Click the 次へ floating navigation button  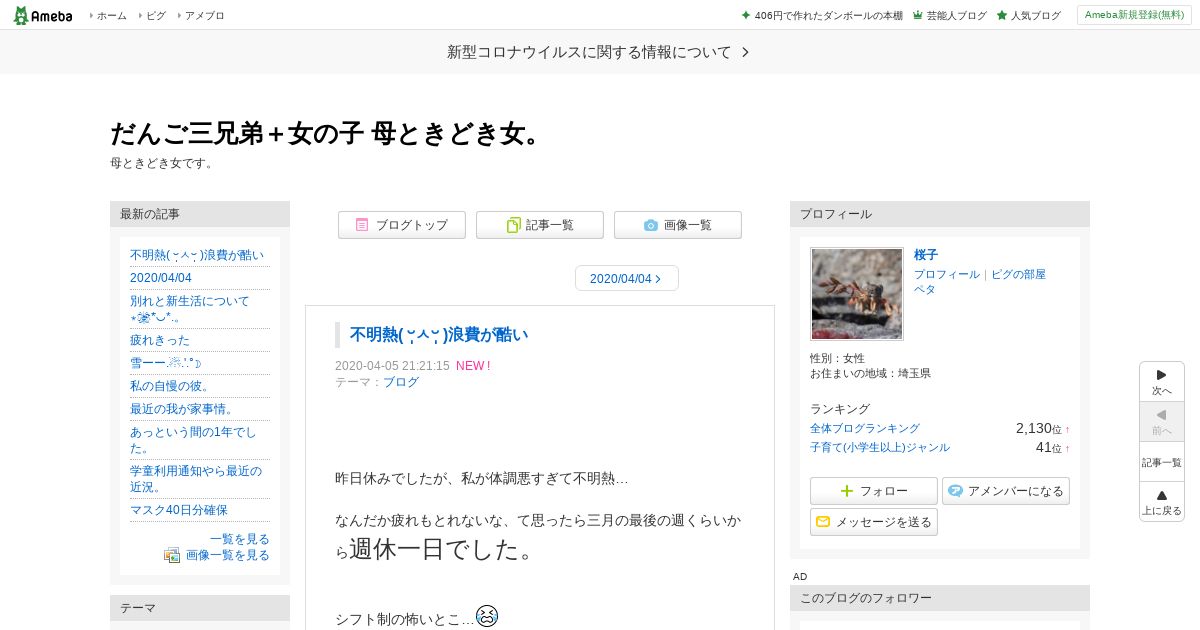click(x=1162, y=381)
